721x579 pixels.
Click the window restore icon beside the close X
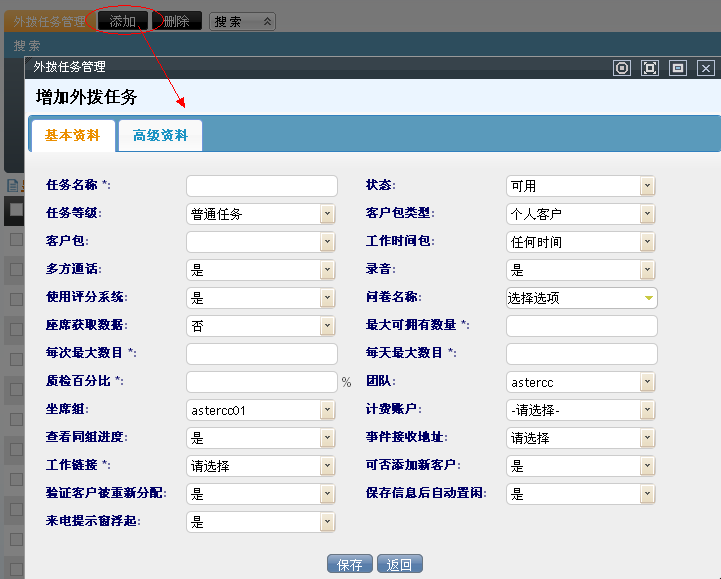(x=678, y=68)
